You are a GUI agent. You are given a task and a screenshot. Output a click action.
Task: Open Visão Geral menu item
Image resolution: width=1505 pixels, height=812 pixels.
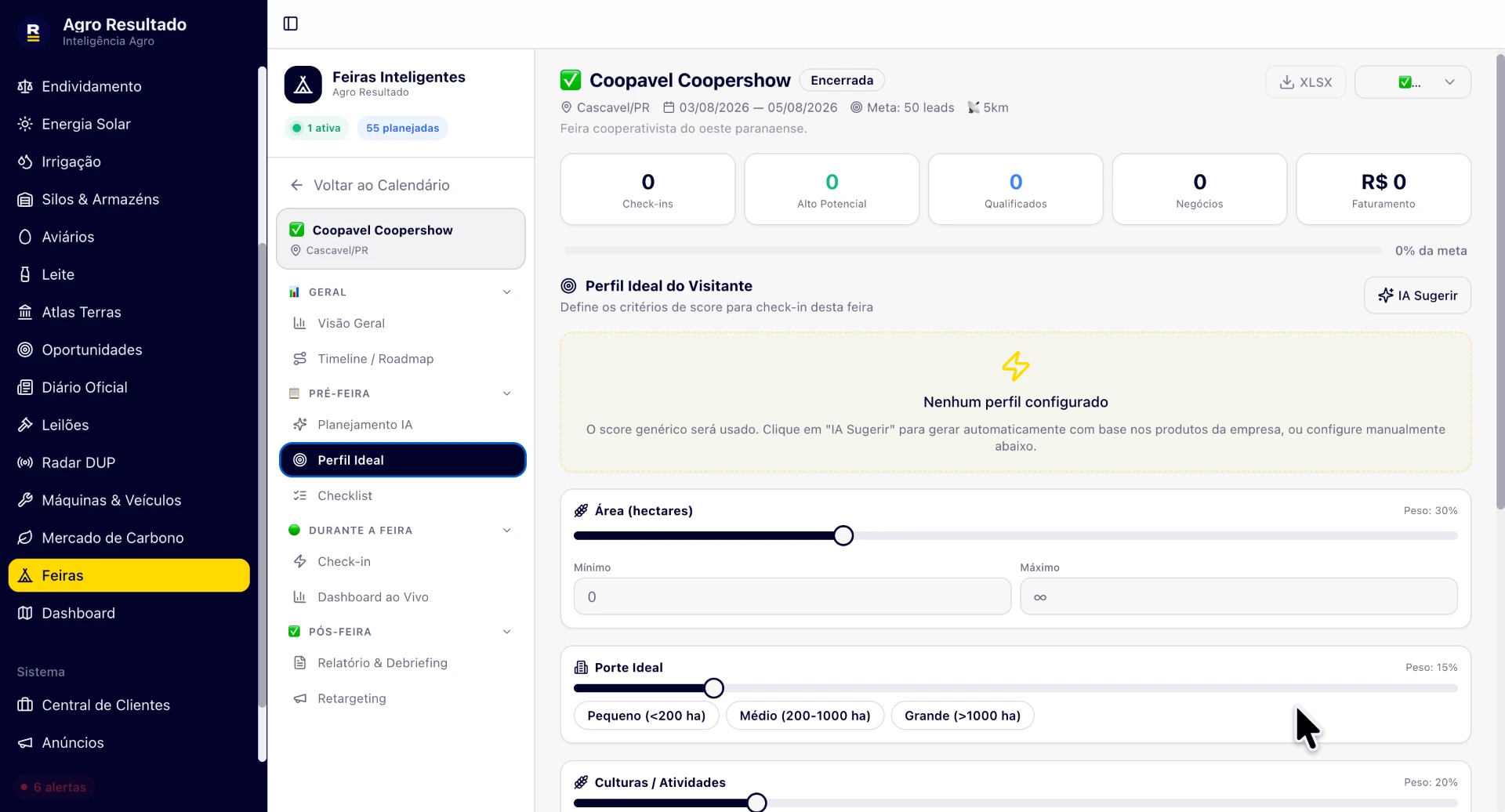click(x=402, y=323)
